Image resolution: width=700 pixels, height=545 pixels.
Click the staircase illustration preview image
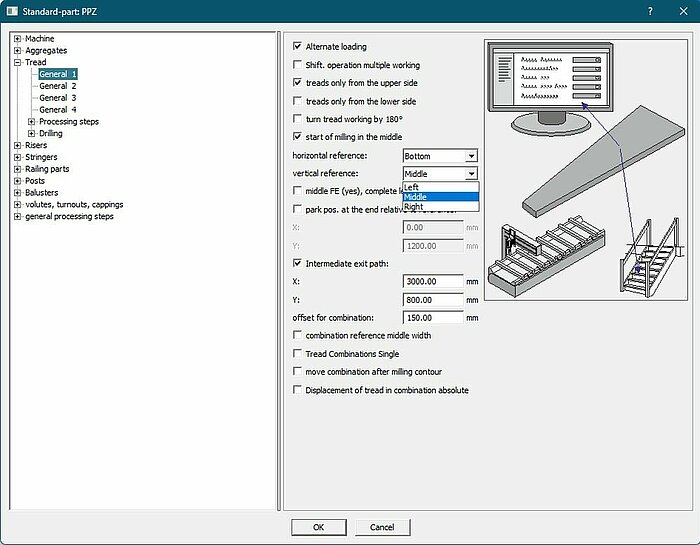(586, 170)
